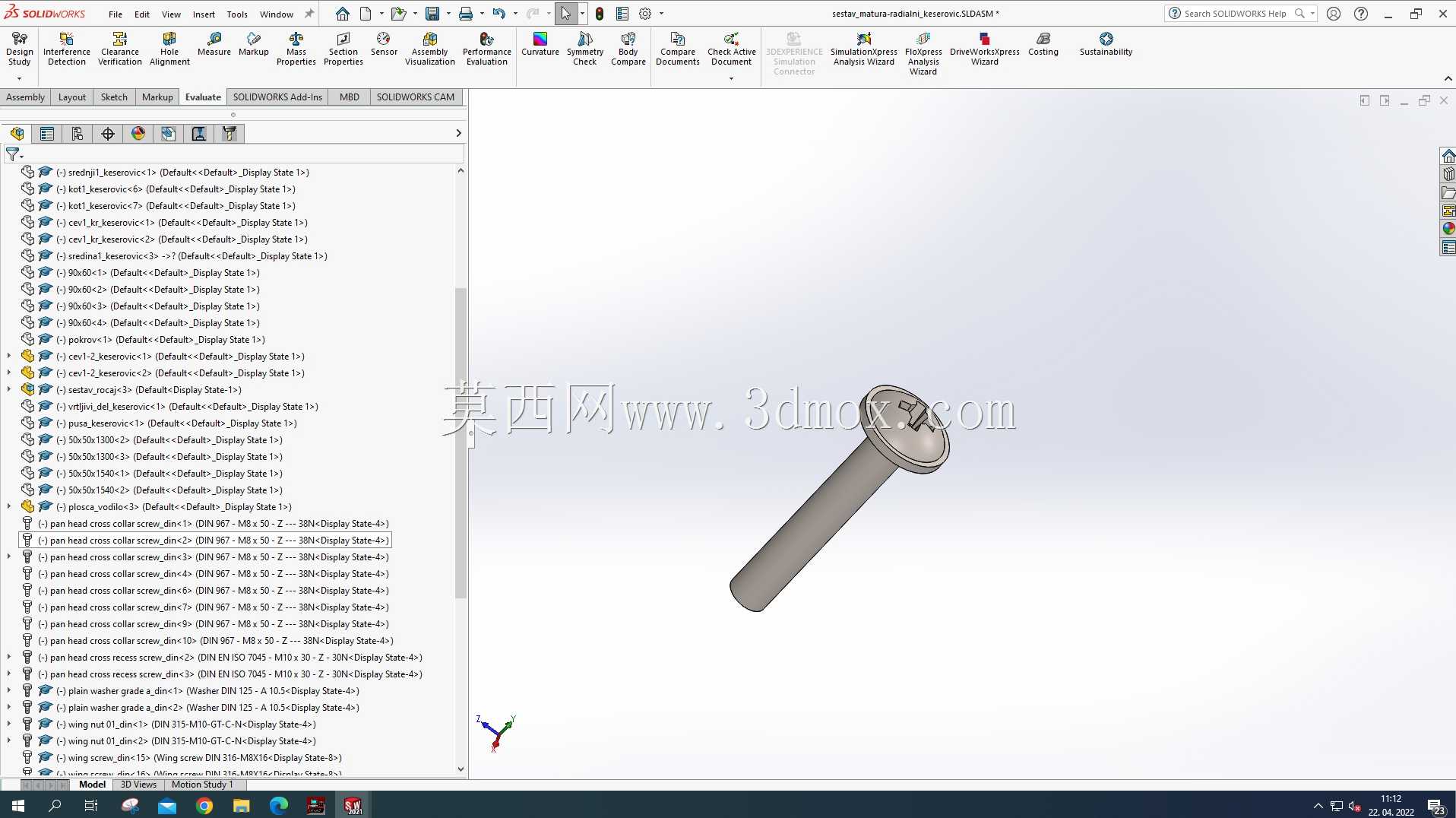The height and width of the screenshot is (818, 1456).
Task: Switch to SOLIDWORKS CAM tab
Action: click(x=416, y=97)
